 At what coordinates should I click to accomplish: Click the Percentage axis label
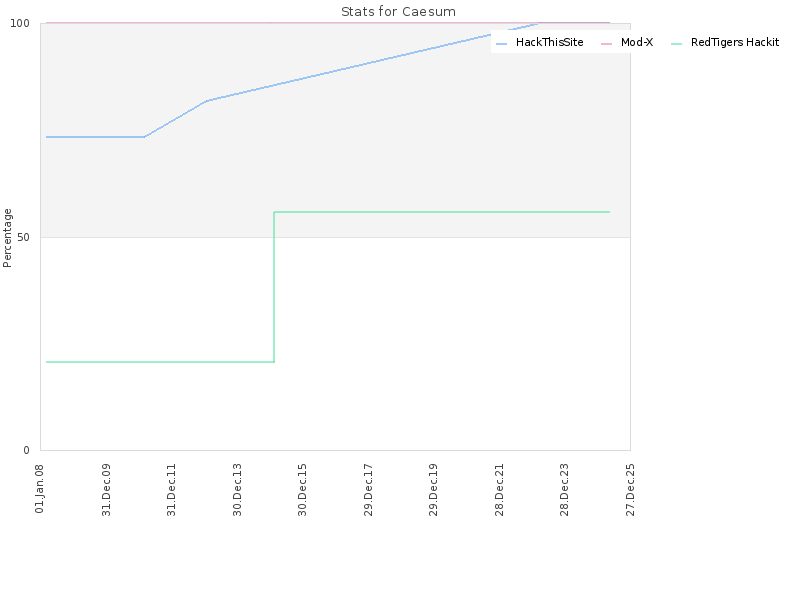coord(7,238)
